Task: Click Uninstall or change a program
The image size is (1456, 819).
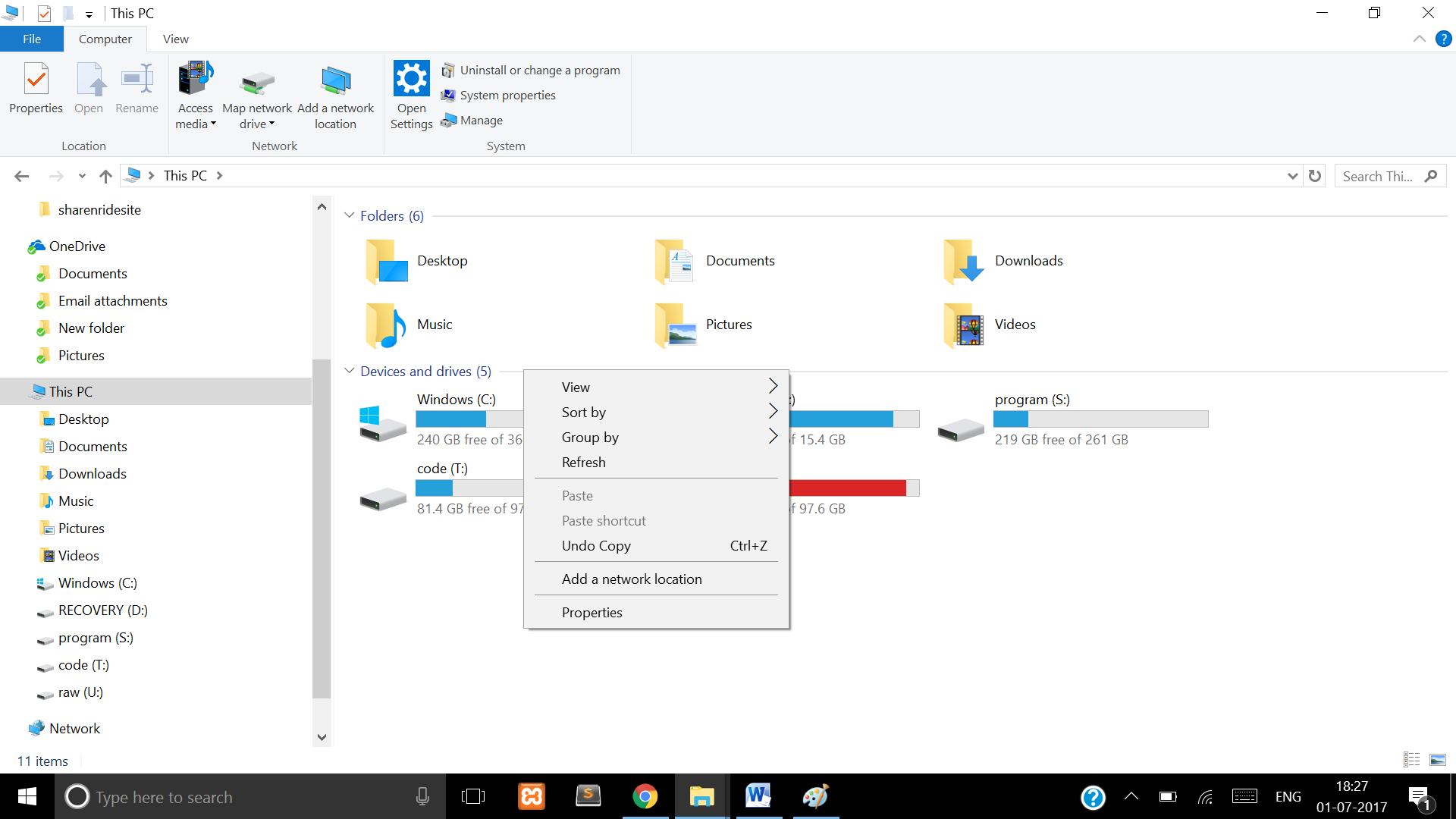Action: pos(531,70)
